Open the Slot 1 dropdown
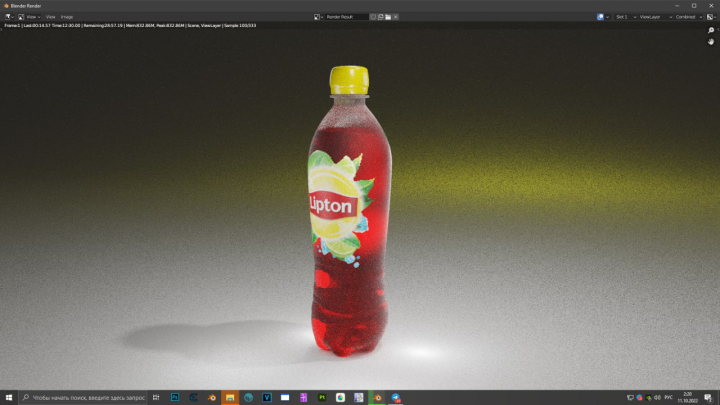 pos(625,17)
